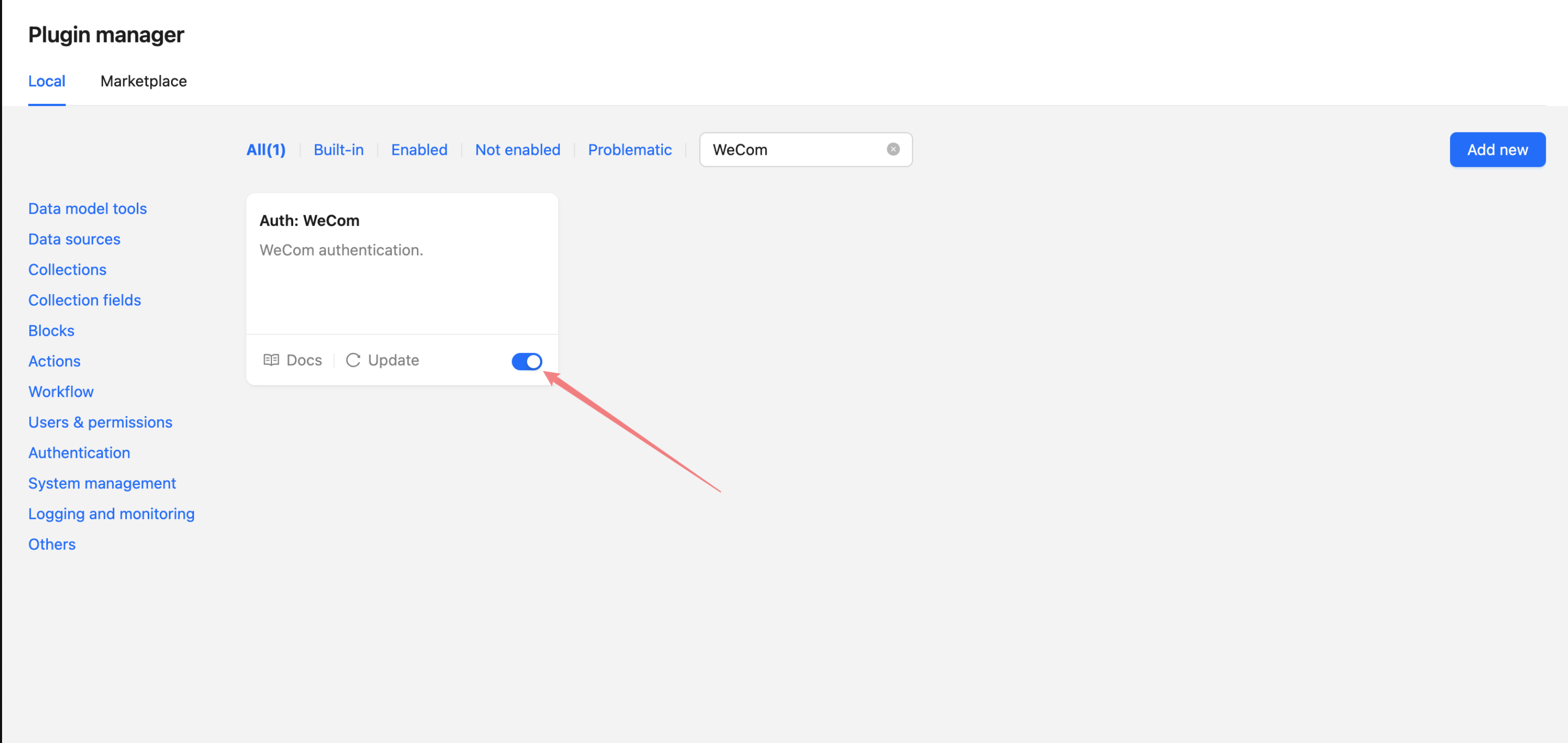The image size is (1568, 743).
Task: Open the Docs book icon
Action: (271, 360)
